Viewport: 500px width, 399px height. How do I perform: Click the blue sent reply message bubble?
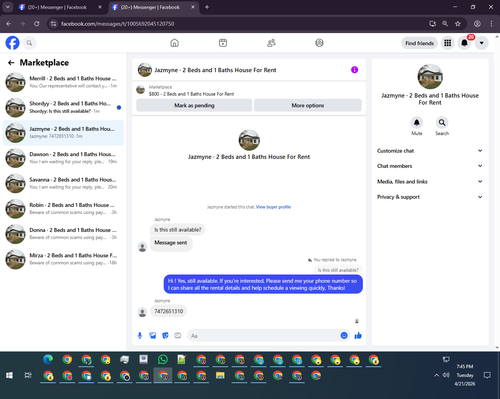coord(263,284)
